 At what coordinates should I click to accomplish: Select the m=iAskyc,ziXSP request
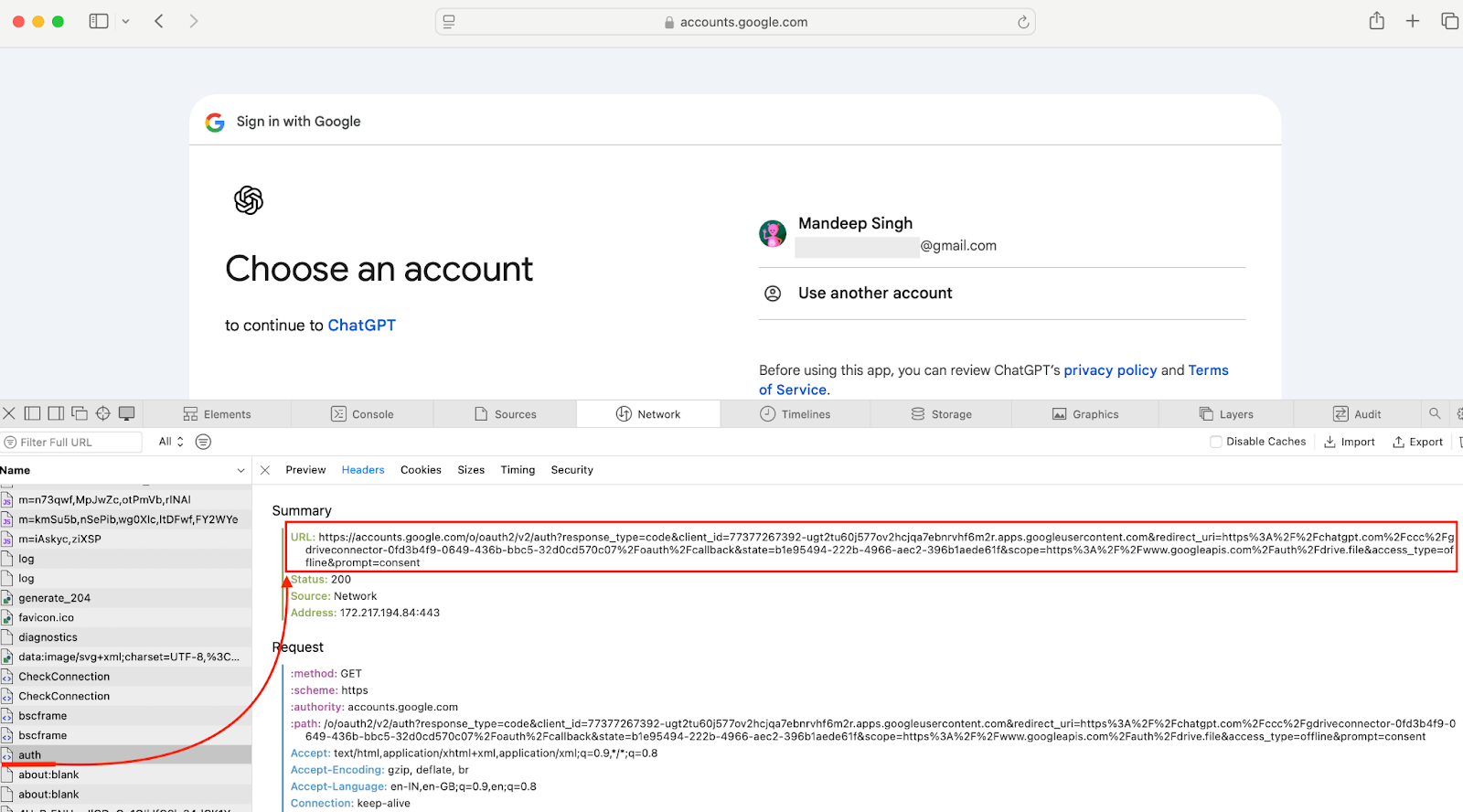click(125, 540)
